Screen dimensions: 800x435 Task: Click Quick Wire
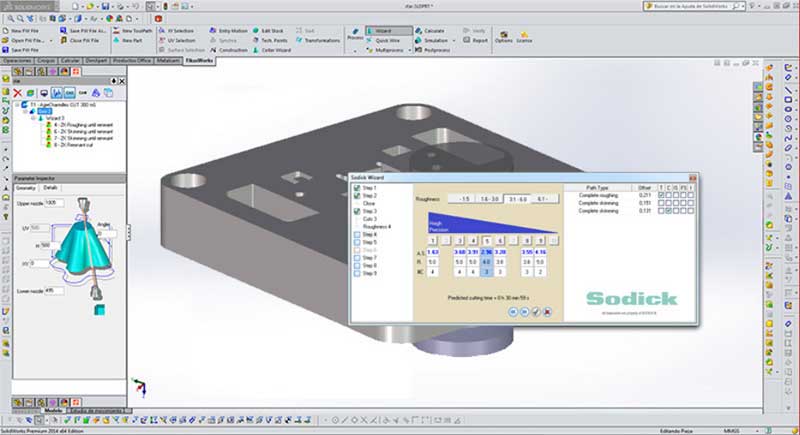click(x=384, y=40)
